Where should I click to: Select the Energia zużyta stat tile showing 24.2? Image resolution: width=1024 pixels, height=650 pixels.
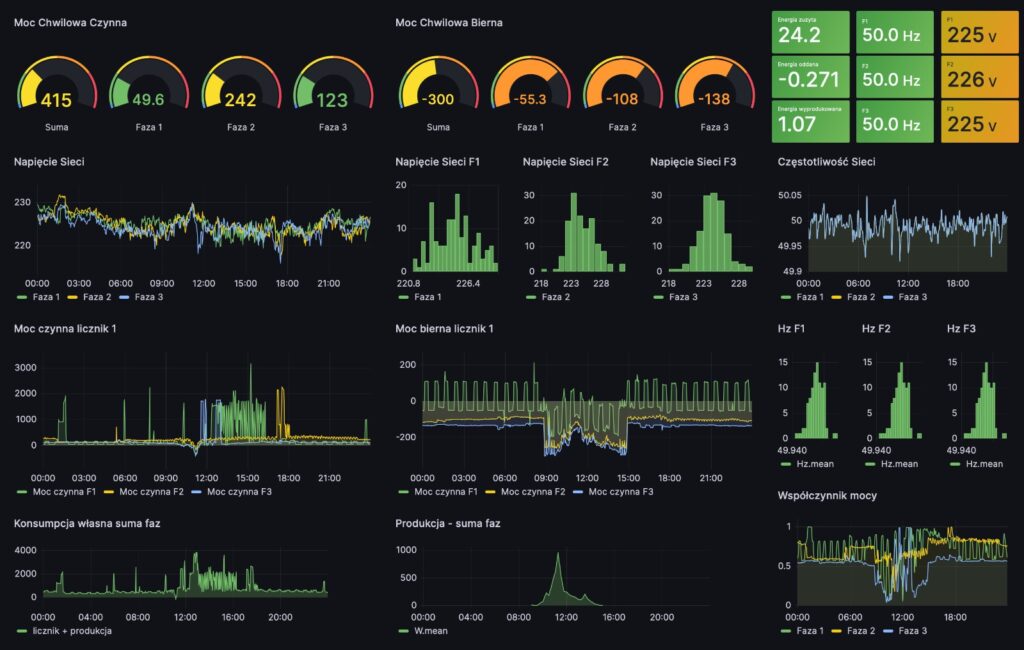[x=811, y=32]
